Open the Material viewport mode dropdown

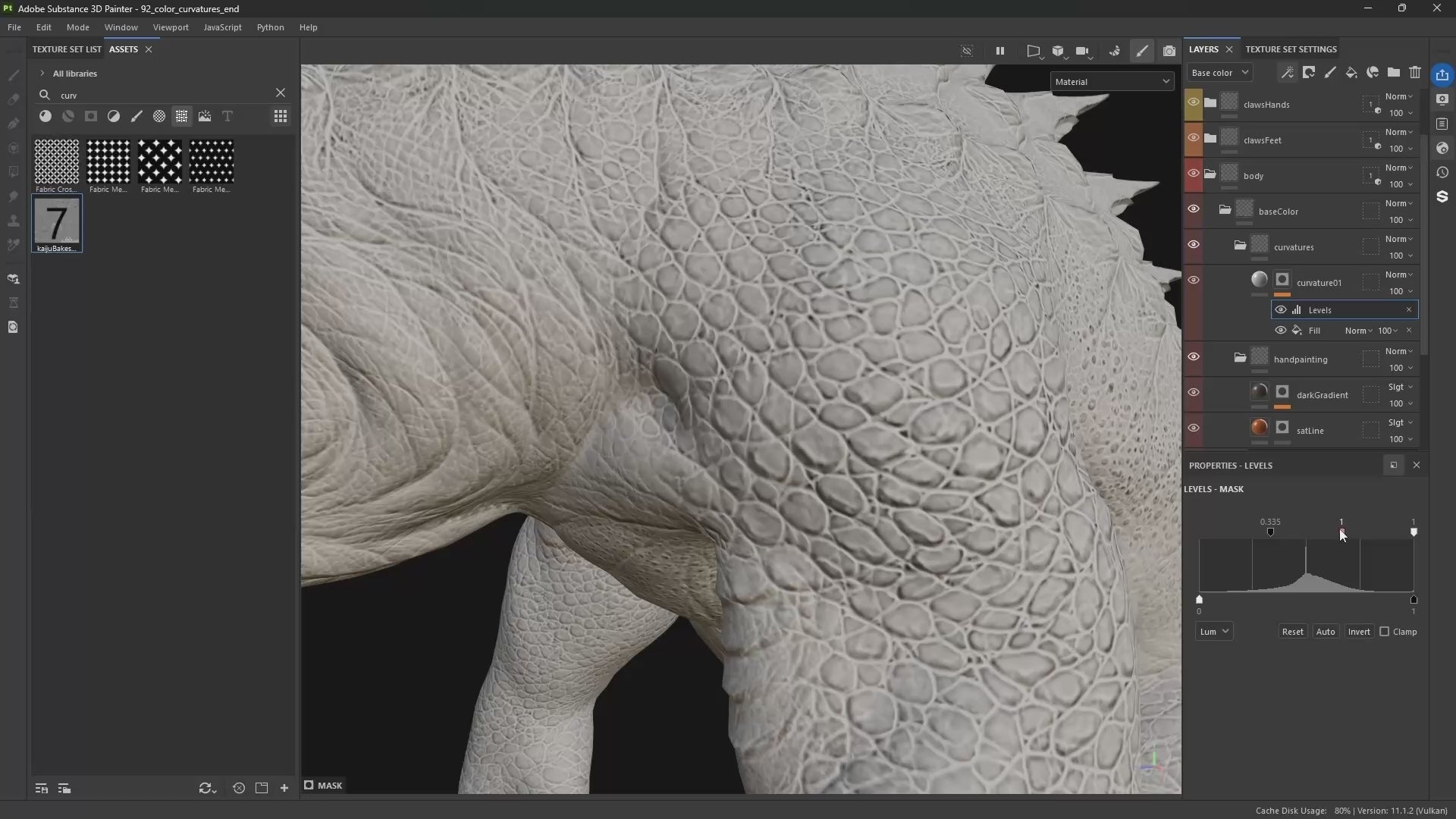(x=1112, y=82)
